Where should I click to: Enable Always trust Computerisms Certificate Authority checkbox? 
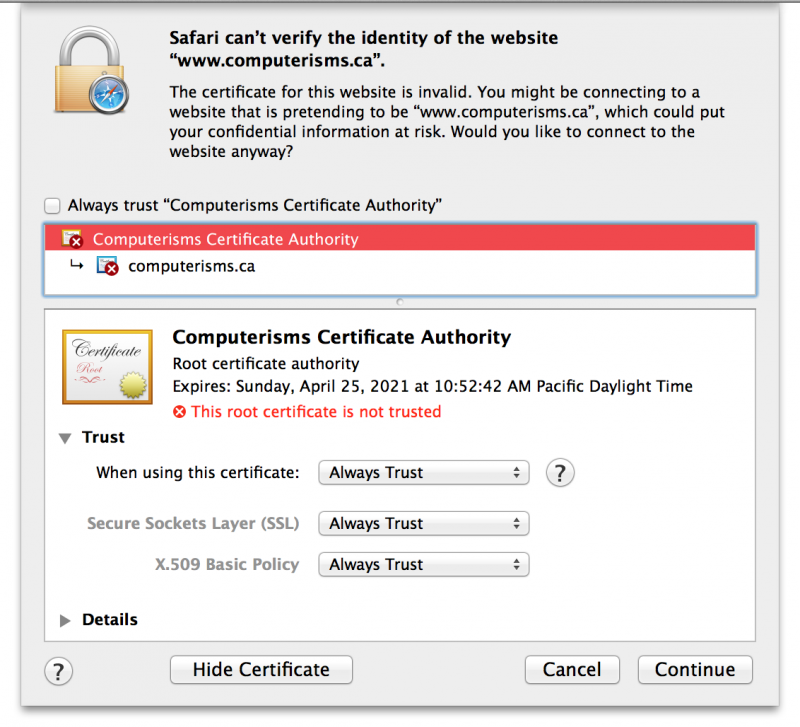(x=52, y=206)
